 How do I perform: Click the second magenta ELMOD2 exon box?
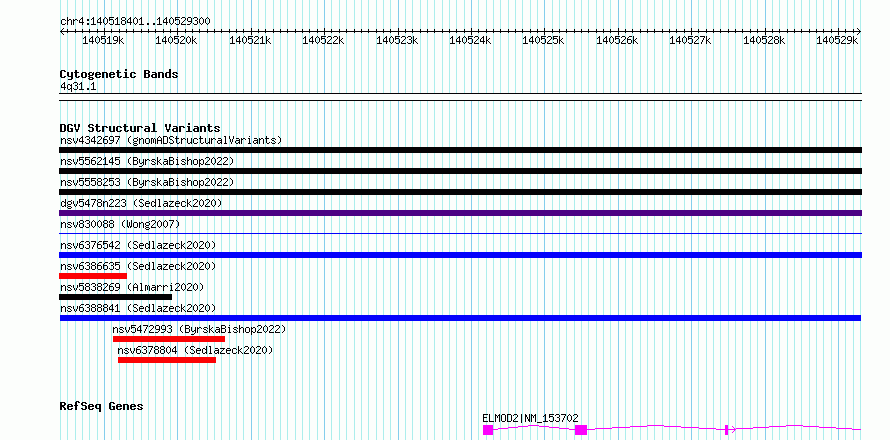click(581, 430)
